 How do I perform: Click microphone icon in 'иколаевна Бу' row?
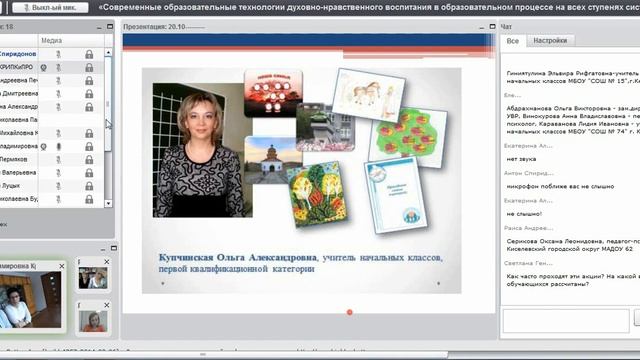point(58,199)
